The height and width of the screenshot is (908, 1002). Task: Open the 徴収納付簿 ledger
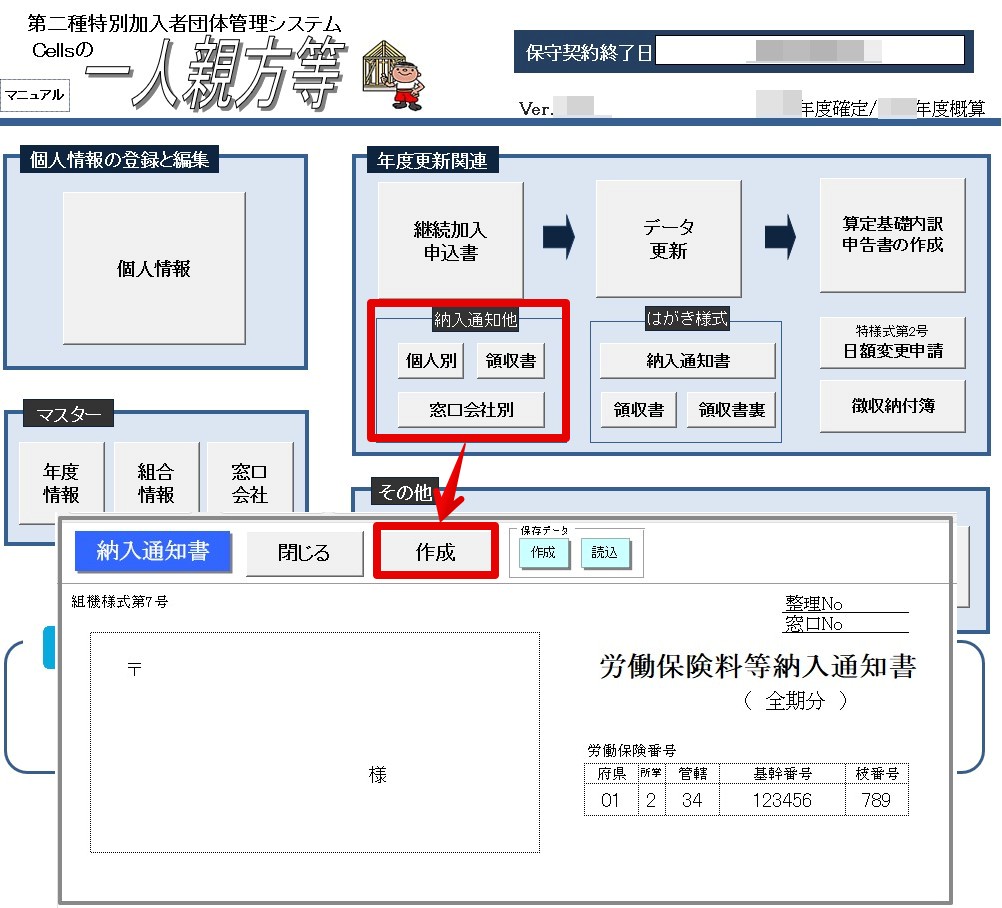(892, 405)
